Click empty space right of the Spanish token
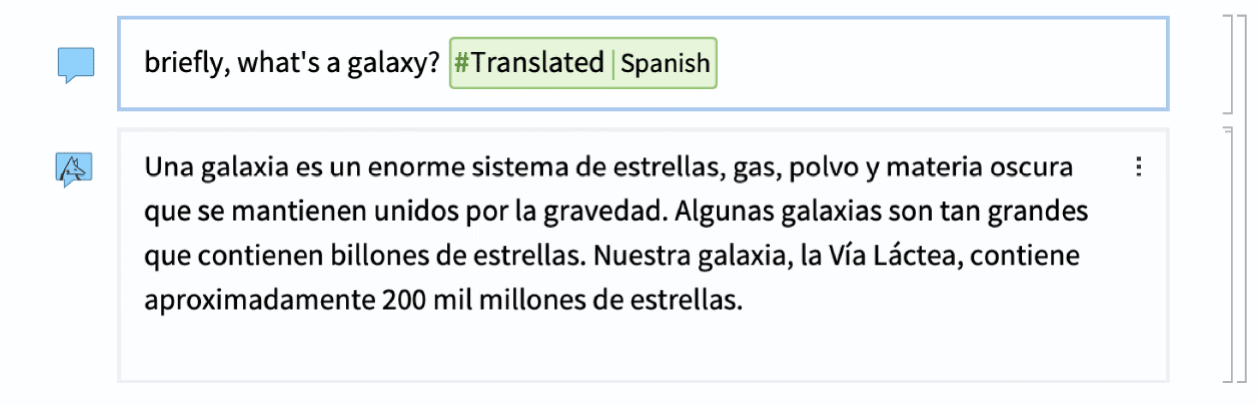This screenshot has width=1259, height=405. 940,64
